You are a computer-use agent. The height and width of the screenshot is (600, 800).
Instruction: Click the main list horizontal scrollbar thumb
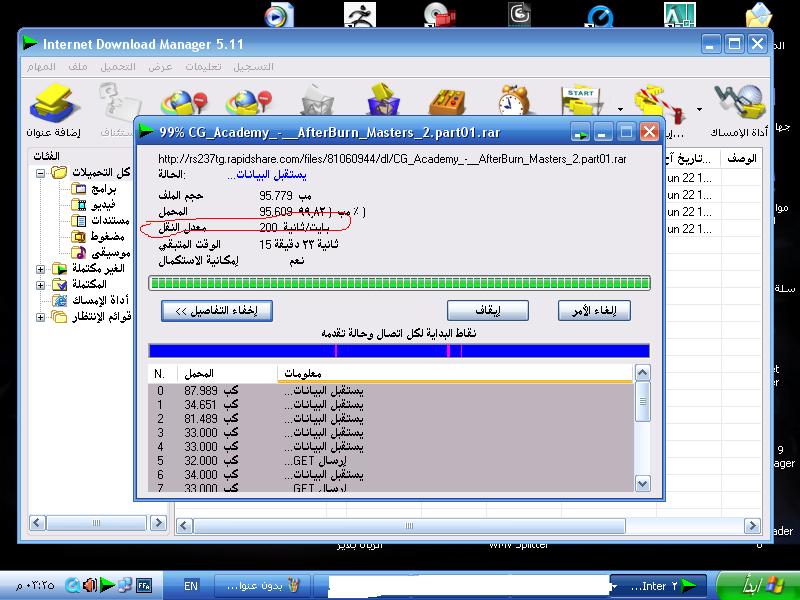tap(409, 526)
